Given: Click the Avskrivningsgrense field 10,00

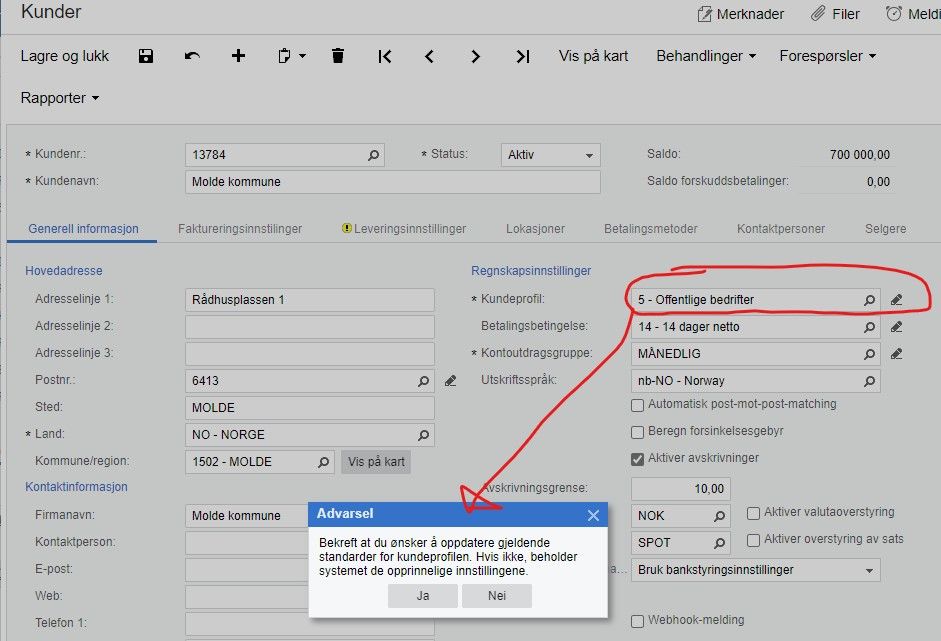Looking at the screenshot, I should point(681,489).
